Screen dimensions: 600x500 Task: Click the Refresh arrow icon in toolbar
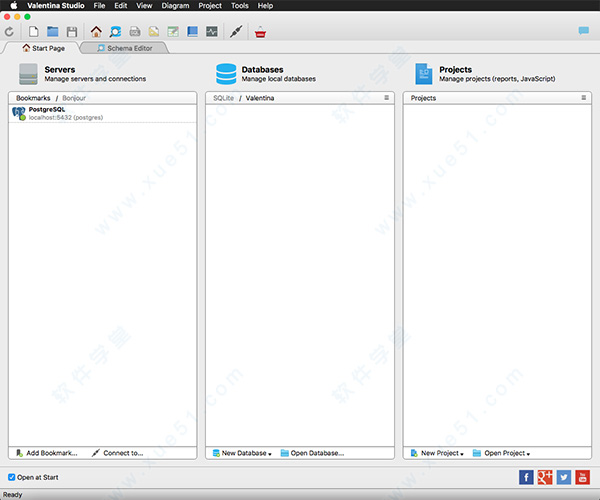(9, 31)
